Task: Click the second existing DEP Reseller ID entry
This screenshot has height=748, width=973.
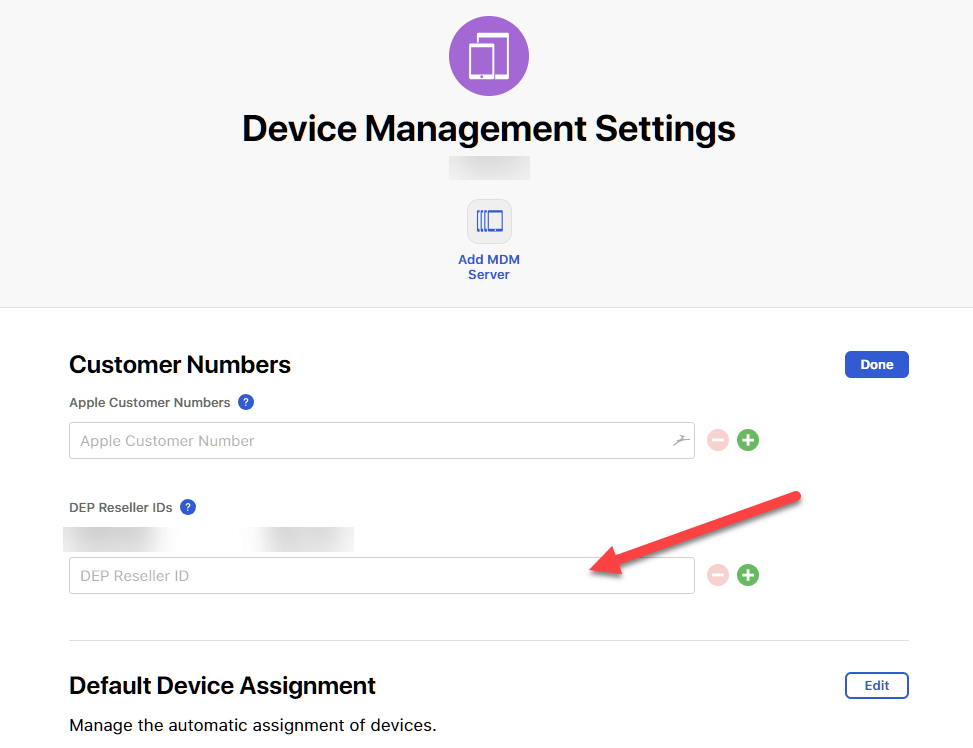Action: point(299,538)
